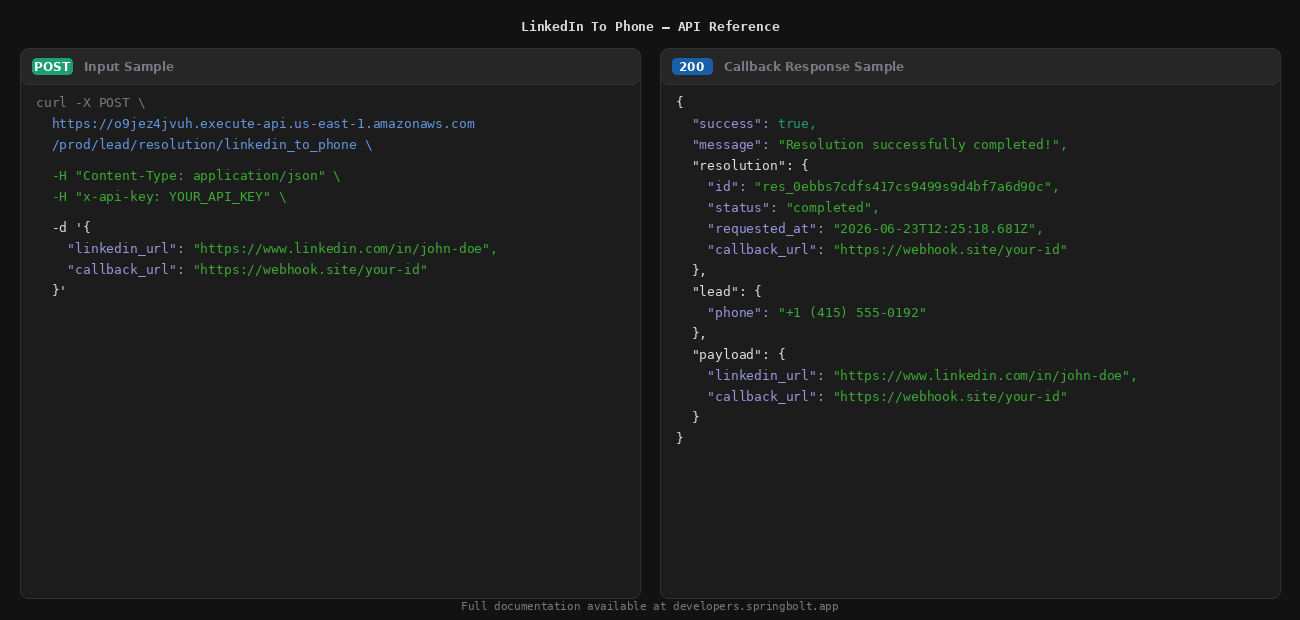Click the x-api-key: YOUR_API_KEY header line
1300x620 pixels.
169,197
